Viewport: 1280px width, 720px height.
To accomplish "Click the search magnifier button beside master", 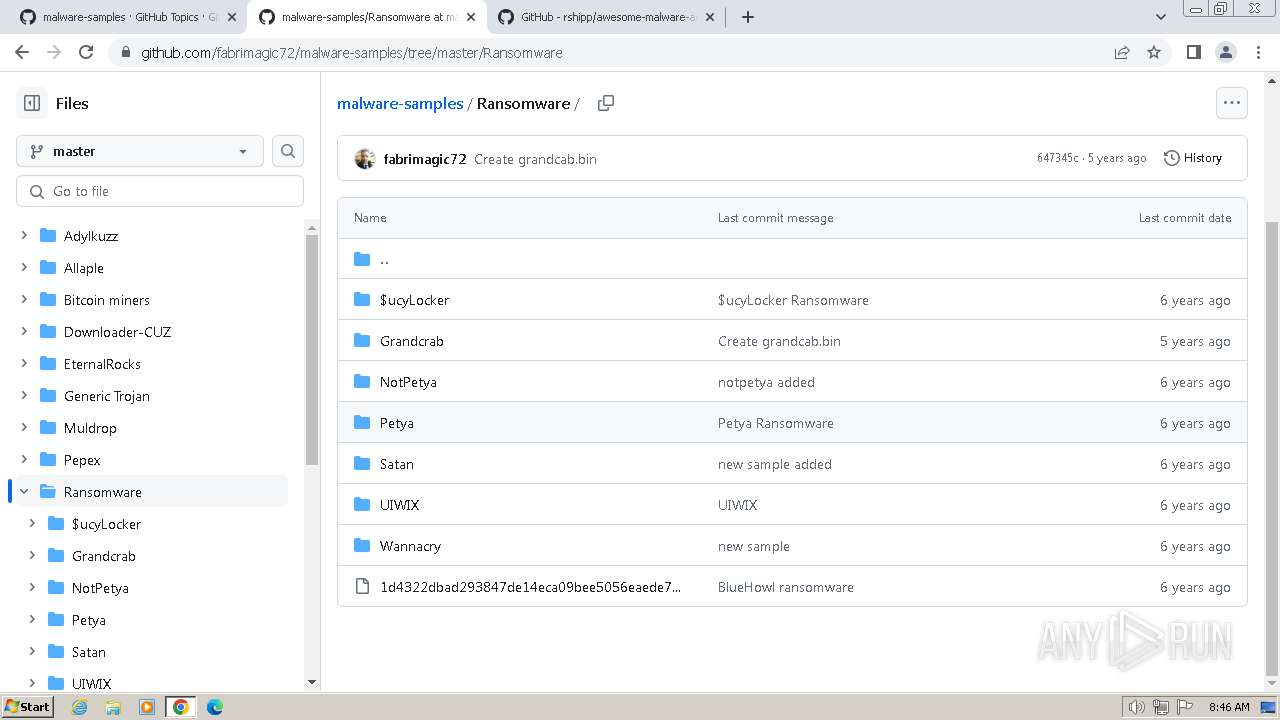I will click(x=288, y=151).
